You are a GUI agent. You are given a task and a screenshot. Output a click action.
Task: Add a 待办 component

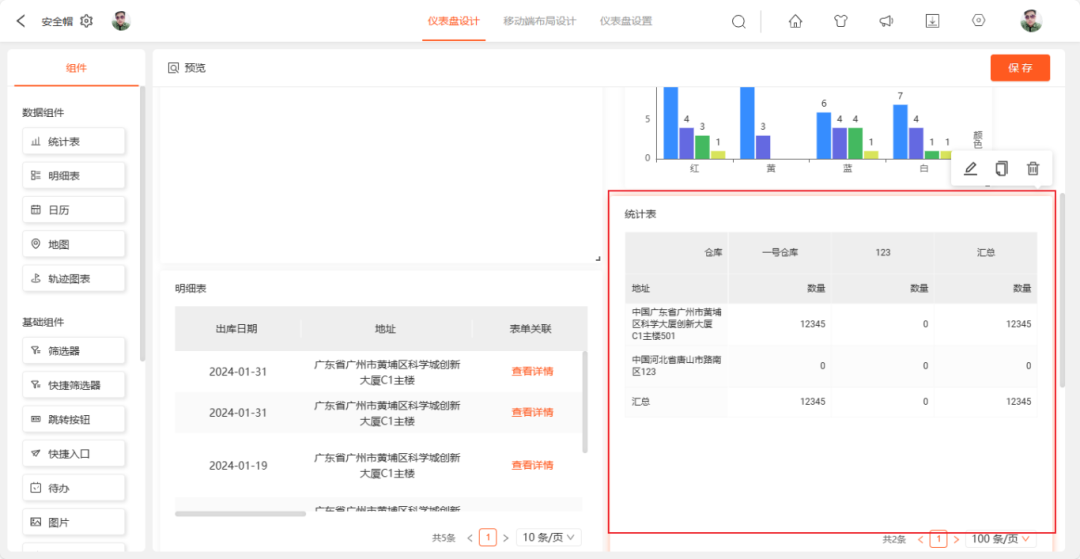74,488
